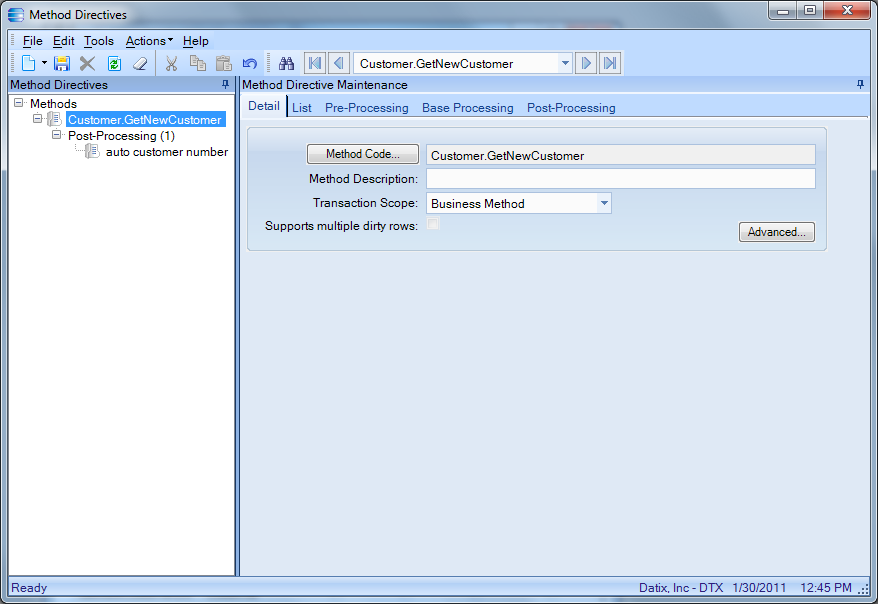The image size is (878, 604).
Task: Collapse the Post-Processing (1) tree node
Action: (x=57, y=135)
